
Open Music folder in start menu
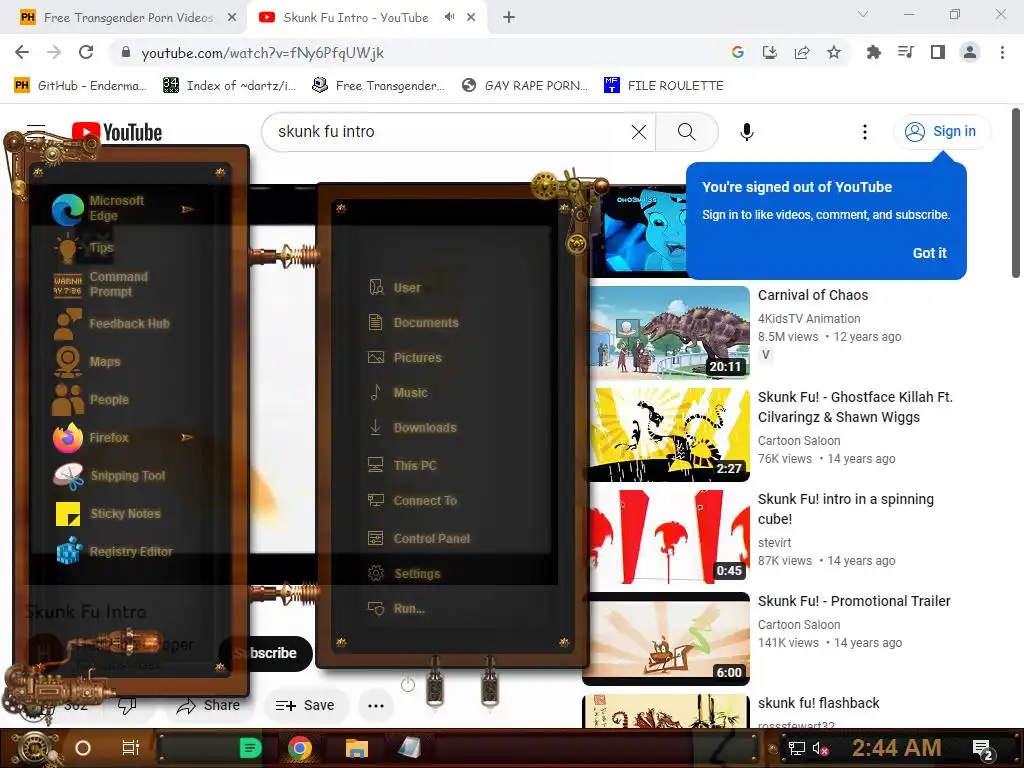[x=398, y=392]
